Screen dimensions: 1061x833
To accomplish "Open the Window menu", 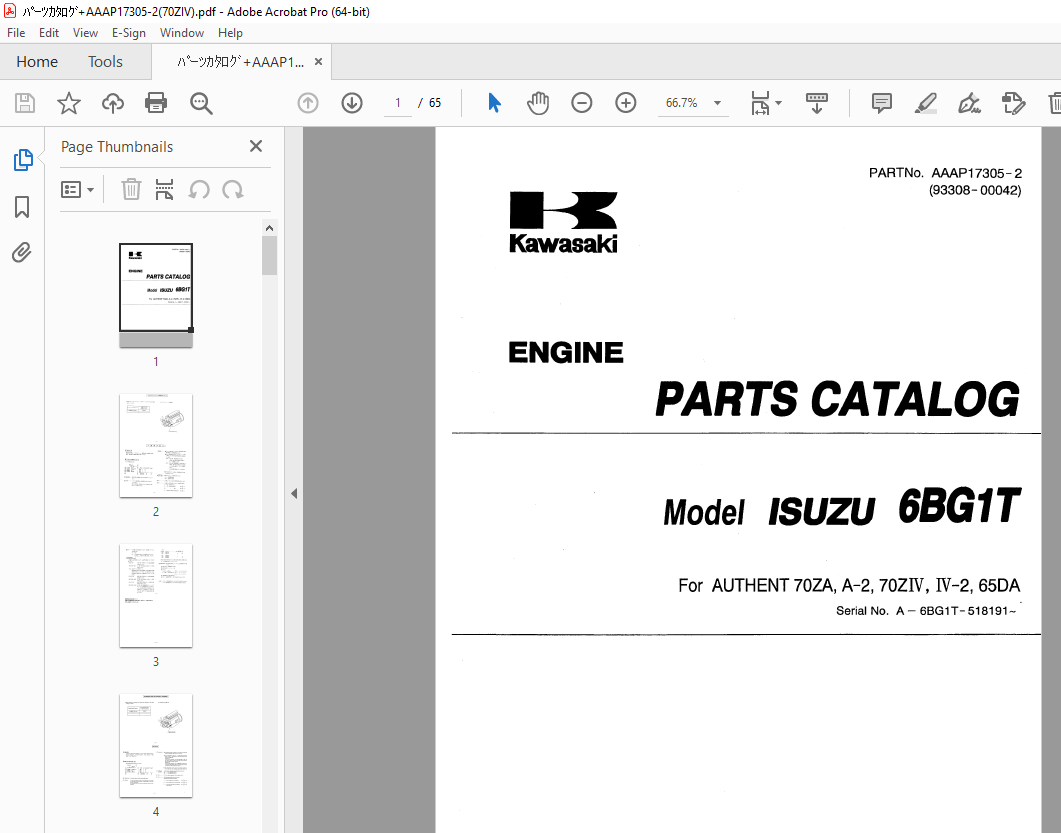I will tap(181, 32).
